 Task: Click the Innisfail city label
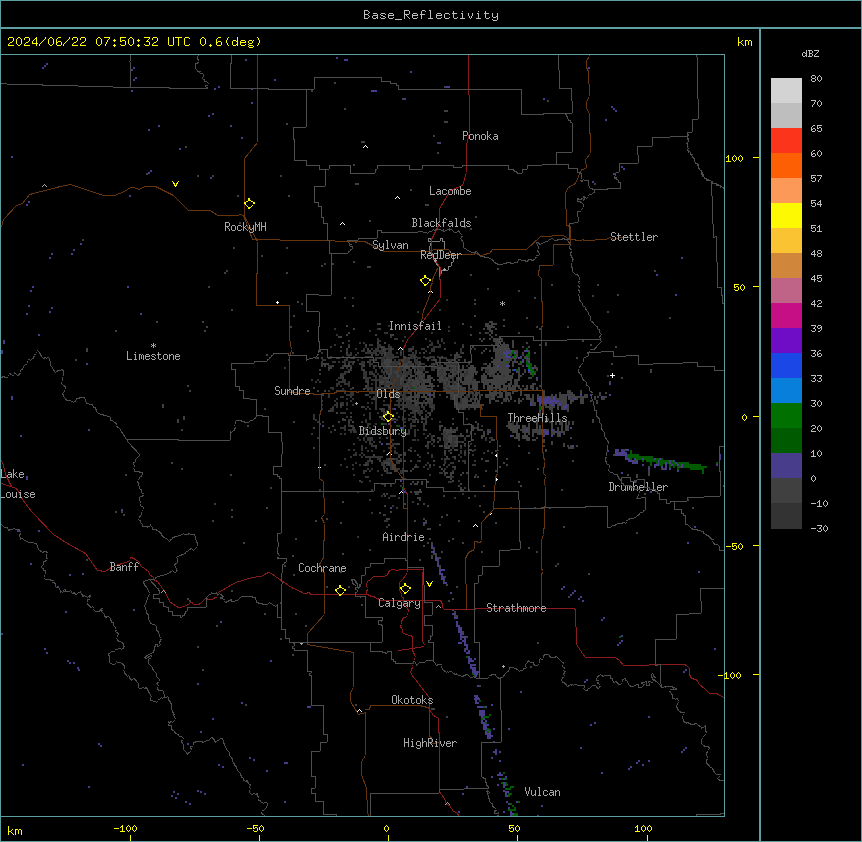[415, 326]
